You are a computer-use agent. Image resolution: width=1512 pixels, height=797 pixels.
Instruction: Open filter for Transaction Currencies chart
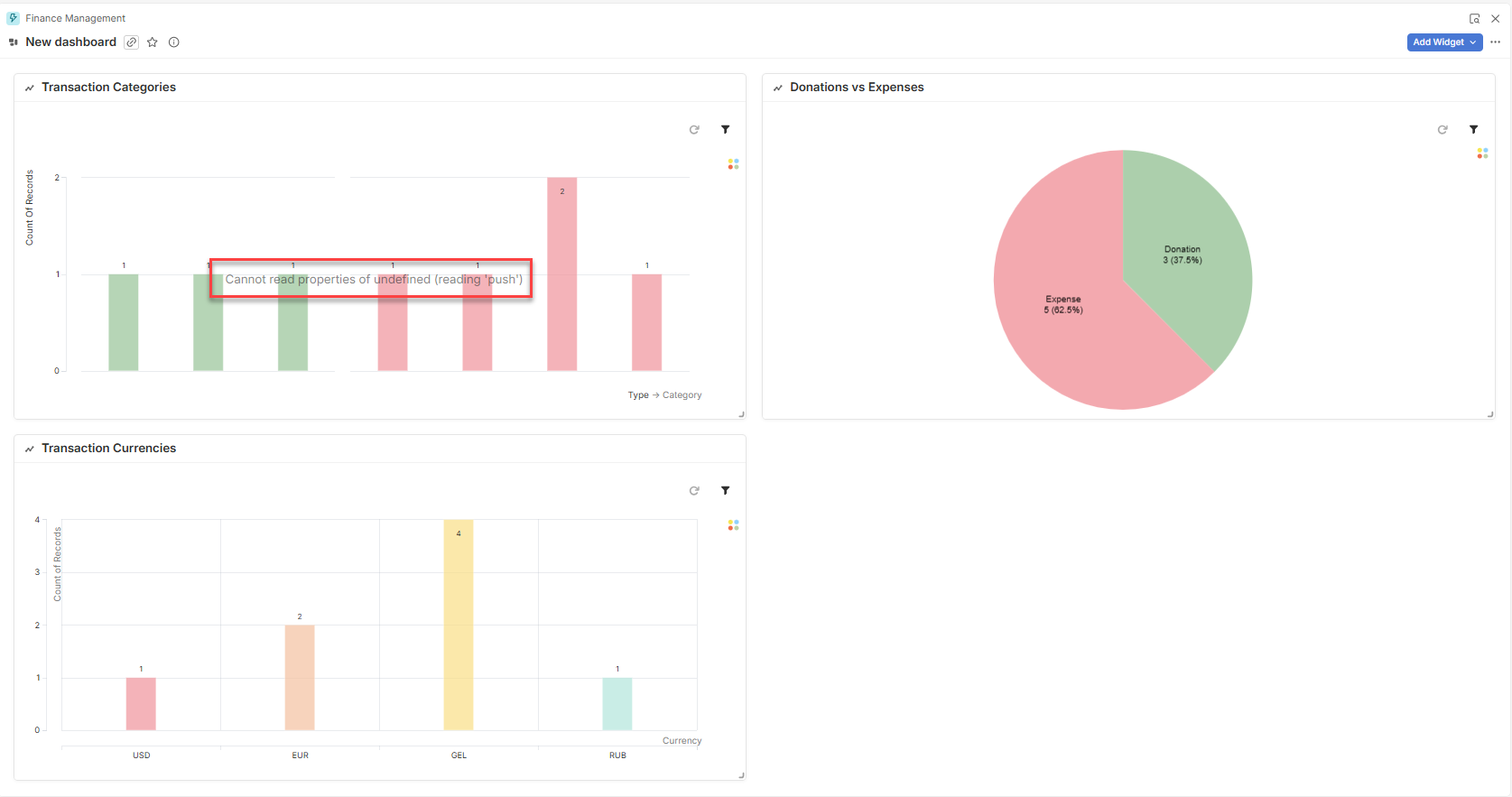(725, 491)
